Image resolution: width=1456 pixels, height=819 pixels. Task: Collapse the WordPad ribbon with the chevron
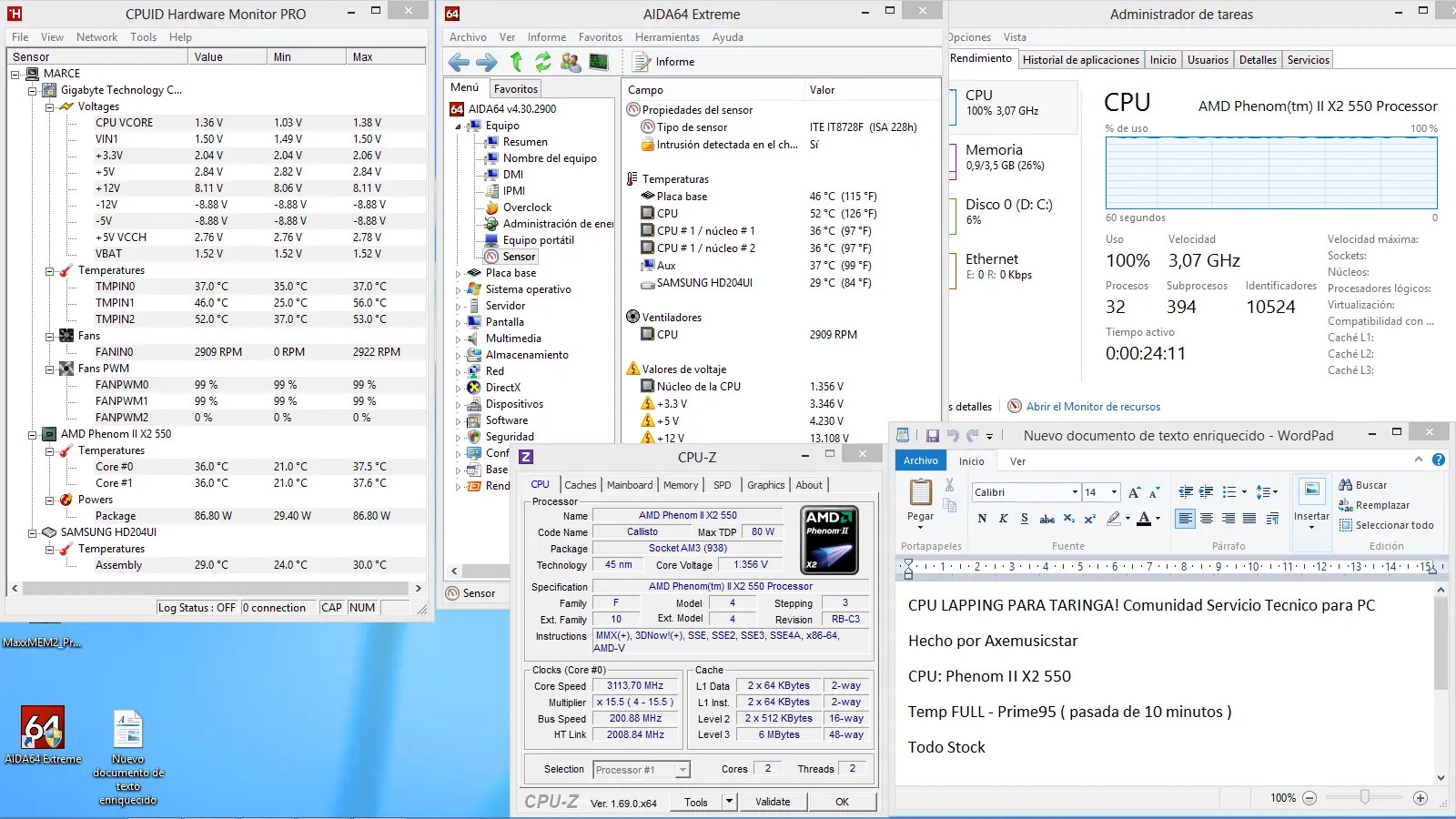pos(1419,460)
